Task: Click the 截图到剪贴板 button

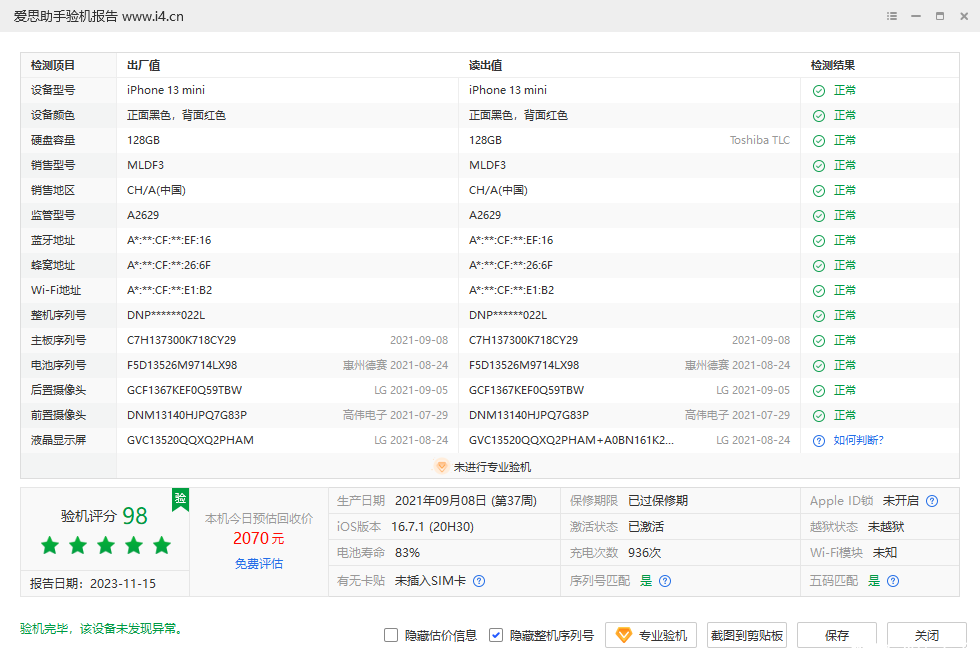Action: [747, 635]
